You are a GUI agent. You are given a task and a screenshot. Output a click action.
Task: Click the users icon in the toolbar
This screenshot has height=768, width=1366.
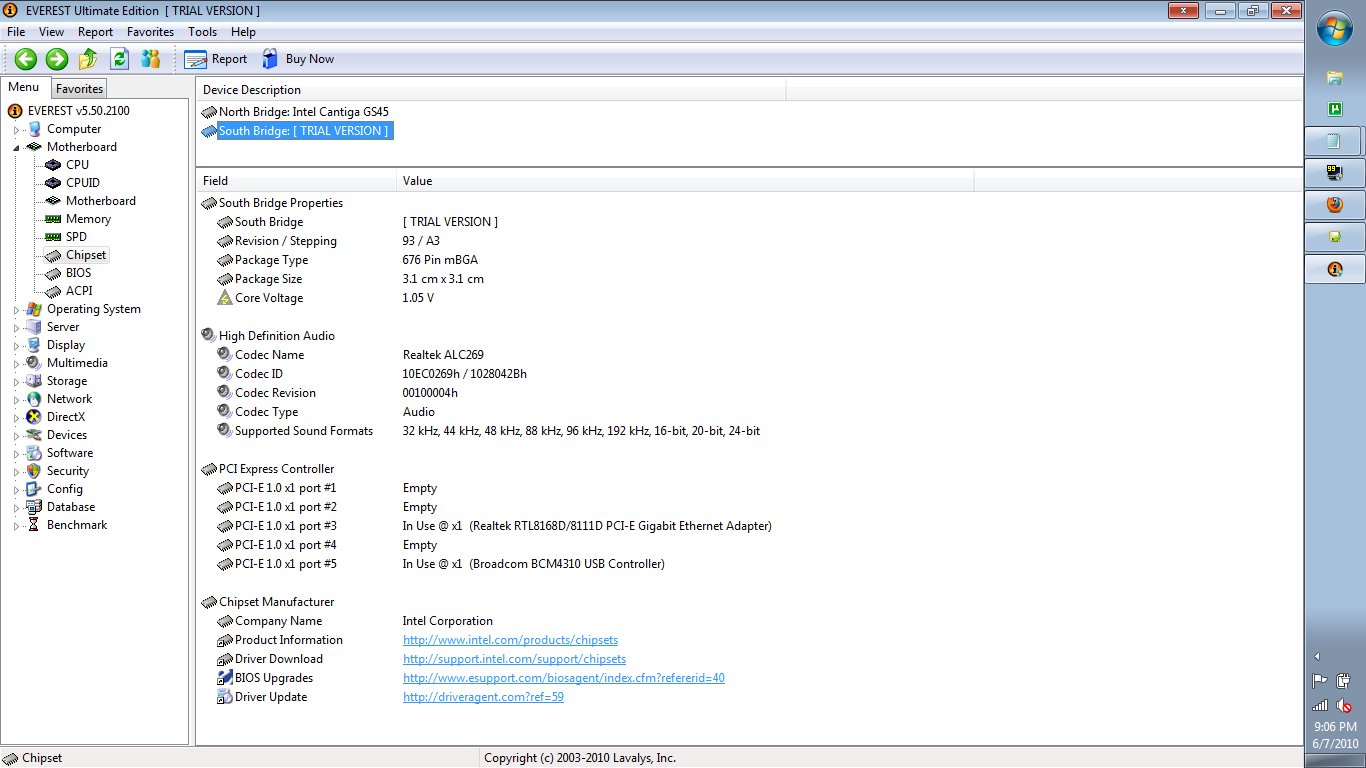coord(151,59)
